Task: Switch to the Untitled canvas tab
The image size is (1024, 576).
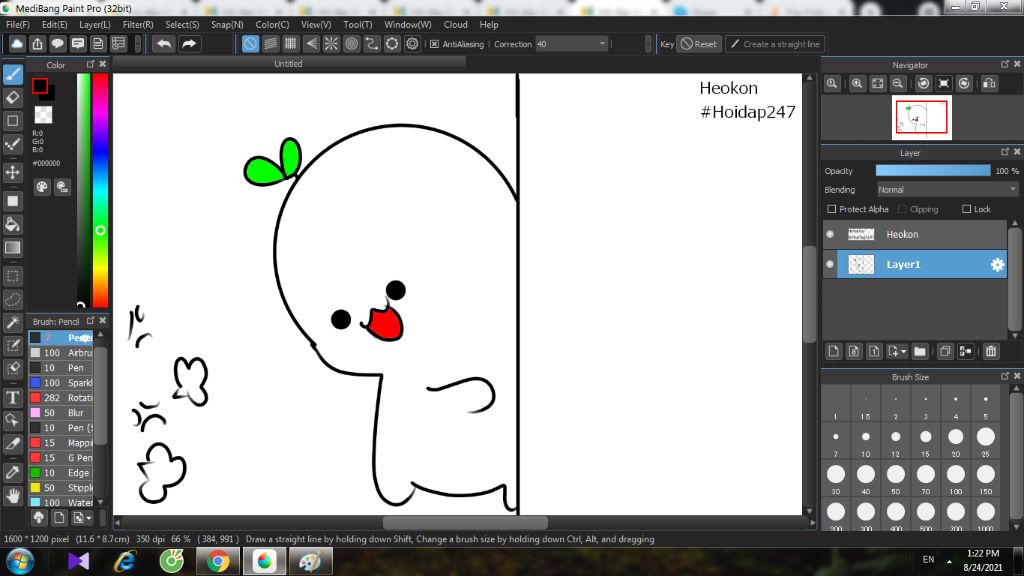Action: pyautogui.click(x=289, y=63)
